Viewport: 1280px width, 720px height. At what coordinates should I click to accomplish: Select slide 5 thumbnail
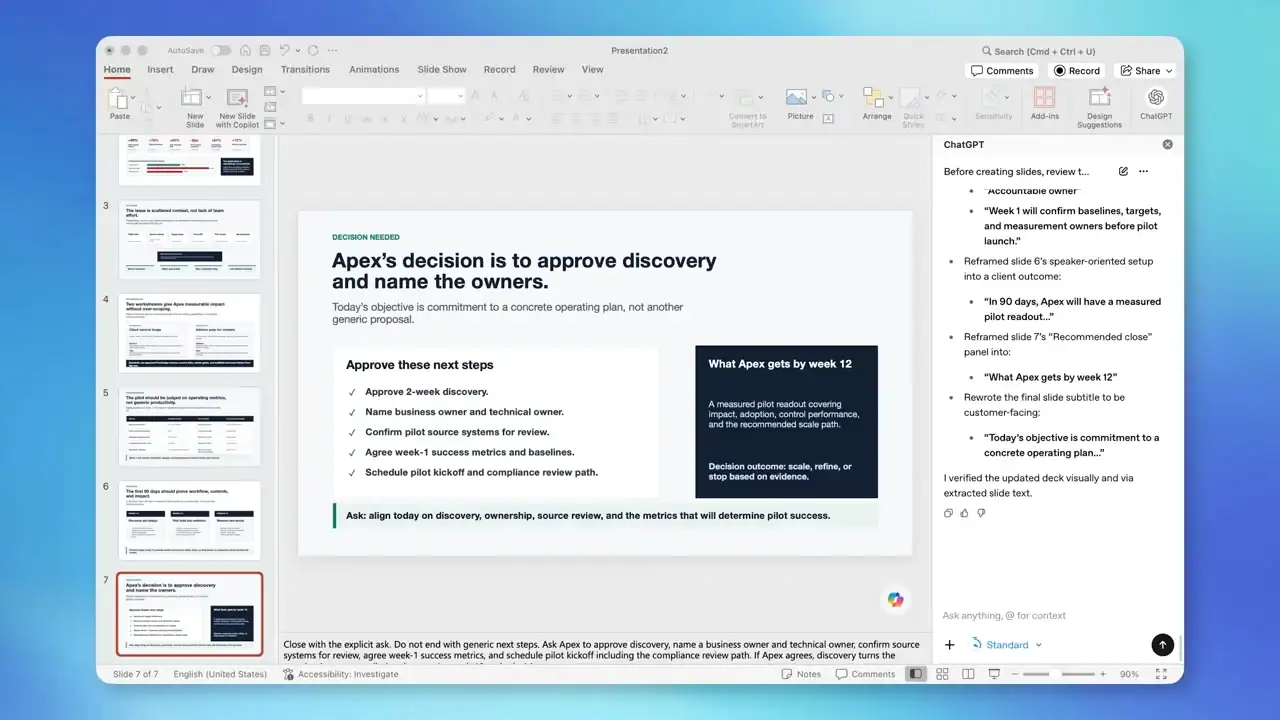189,426
